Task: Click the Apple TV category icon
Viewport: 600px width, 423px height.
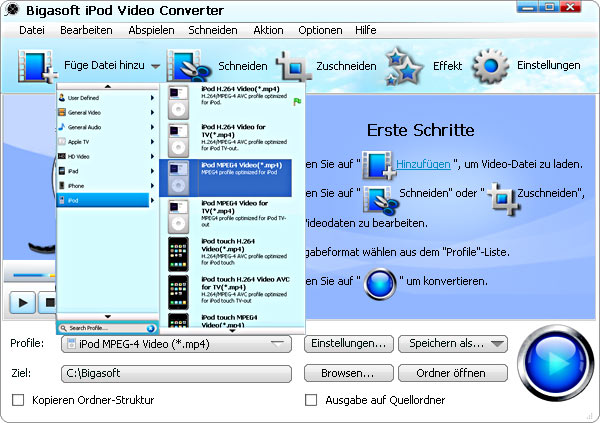Action: pyautogui.click(x=62, y=142)
